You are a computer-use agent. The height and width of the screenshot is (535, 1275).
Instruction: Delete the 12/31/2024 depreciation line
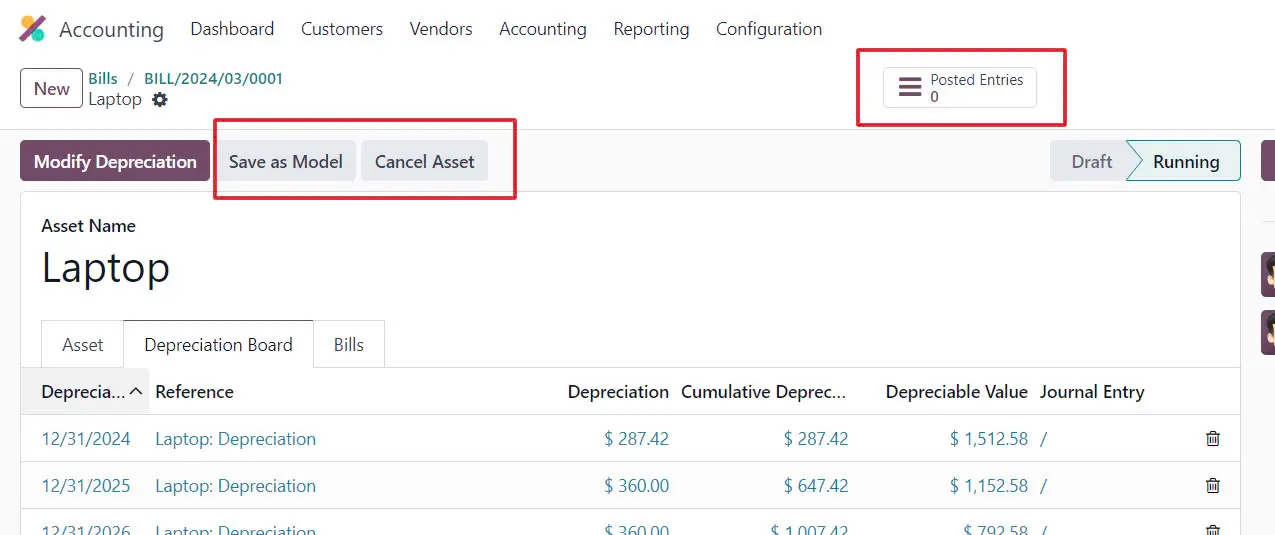click(1212, 439)
